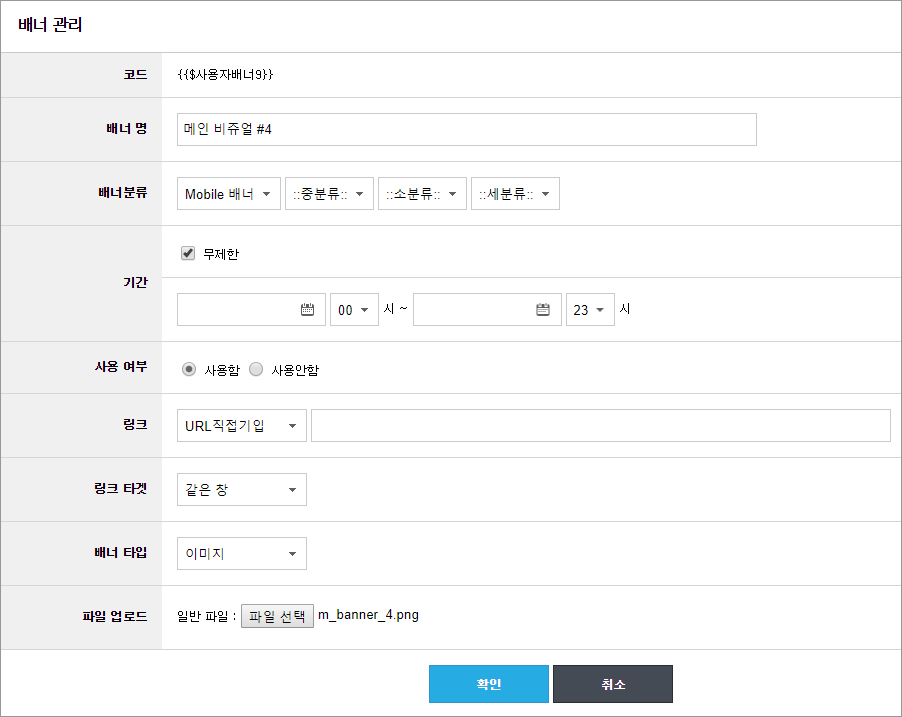Click the code text {{$사용자배너9}}

click(226, 74)
